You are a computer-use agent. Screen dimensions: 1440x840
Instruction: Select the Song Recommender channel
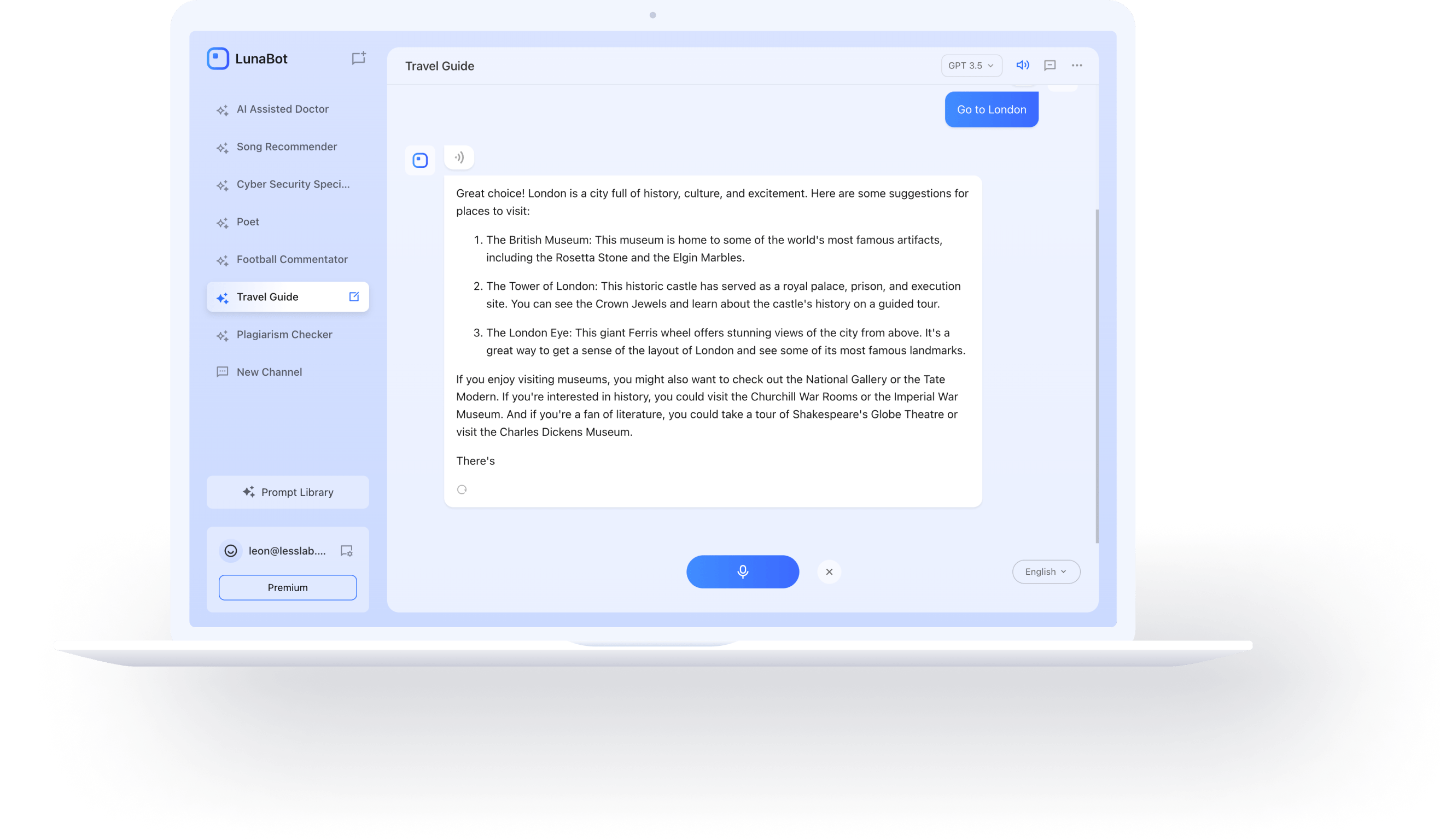point(286,146)
